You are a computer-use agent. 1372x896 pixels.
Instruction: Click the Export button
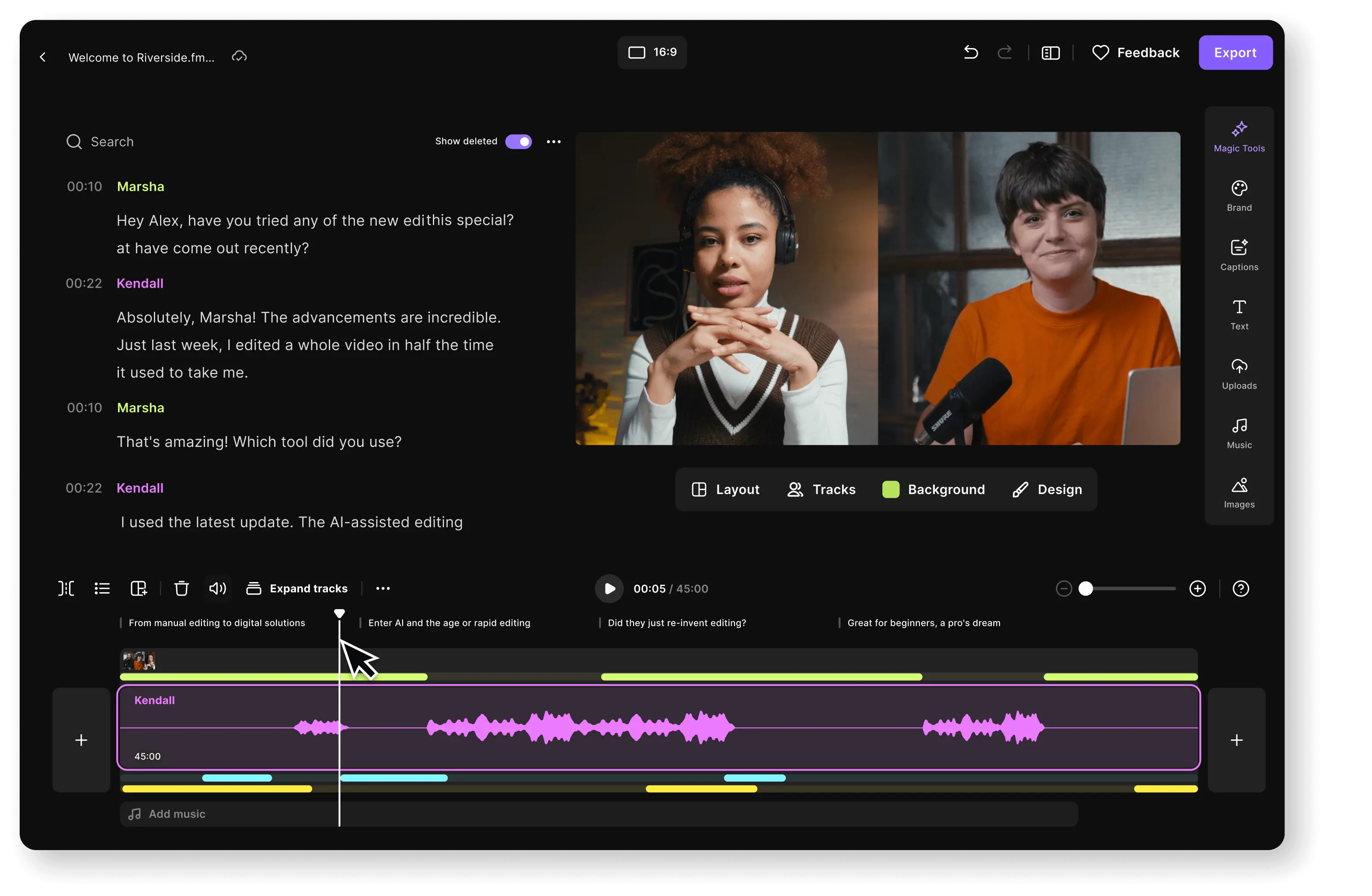tap(1235, 52)
